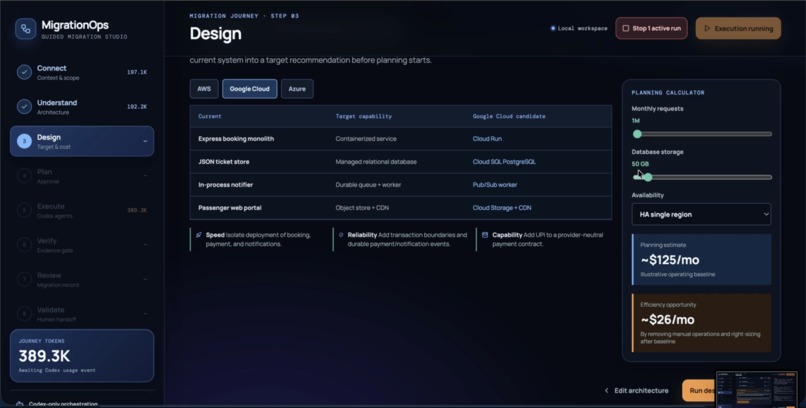Click the Current column header

(210, 116)
